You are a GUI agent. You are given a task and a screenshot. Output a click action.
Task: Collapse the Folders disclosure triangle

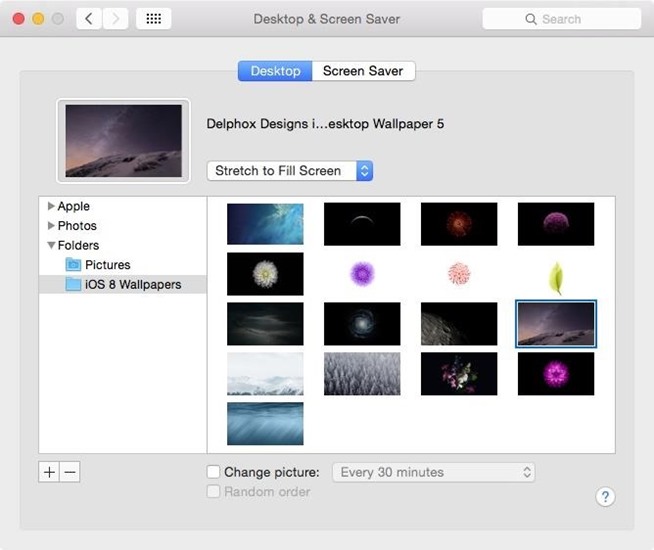tap(51, 245)
